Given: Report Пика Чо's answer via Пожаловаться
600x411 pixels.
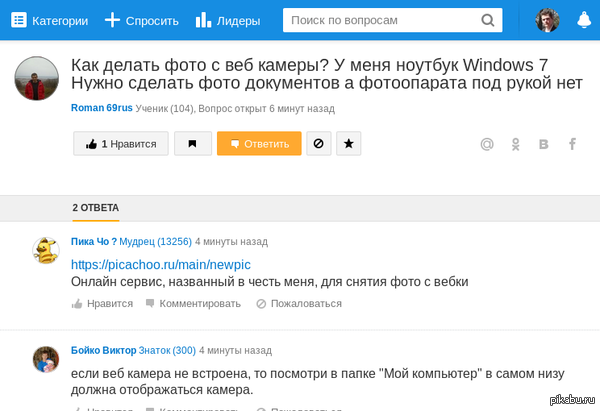Looking at the screenshot, I should click(x=299, y=303).
